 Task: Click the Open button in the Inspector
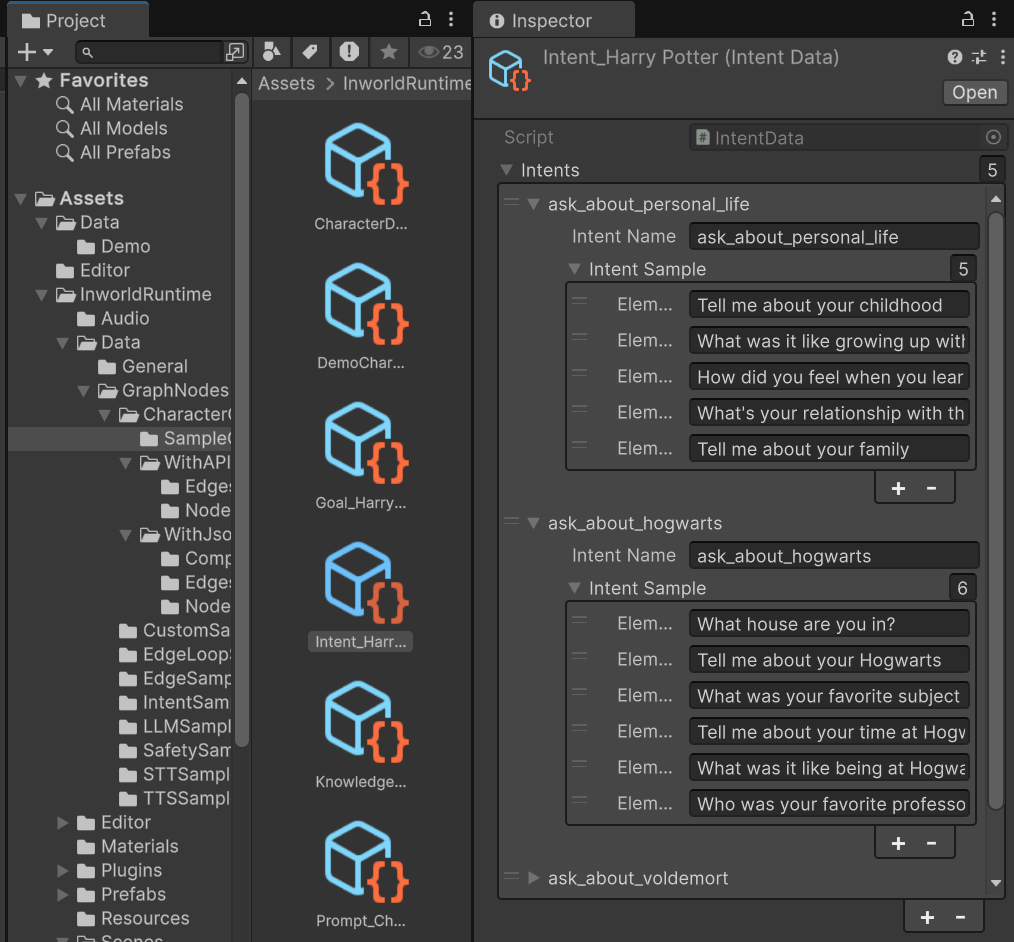[x=974, y=92]
